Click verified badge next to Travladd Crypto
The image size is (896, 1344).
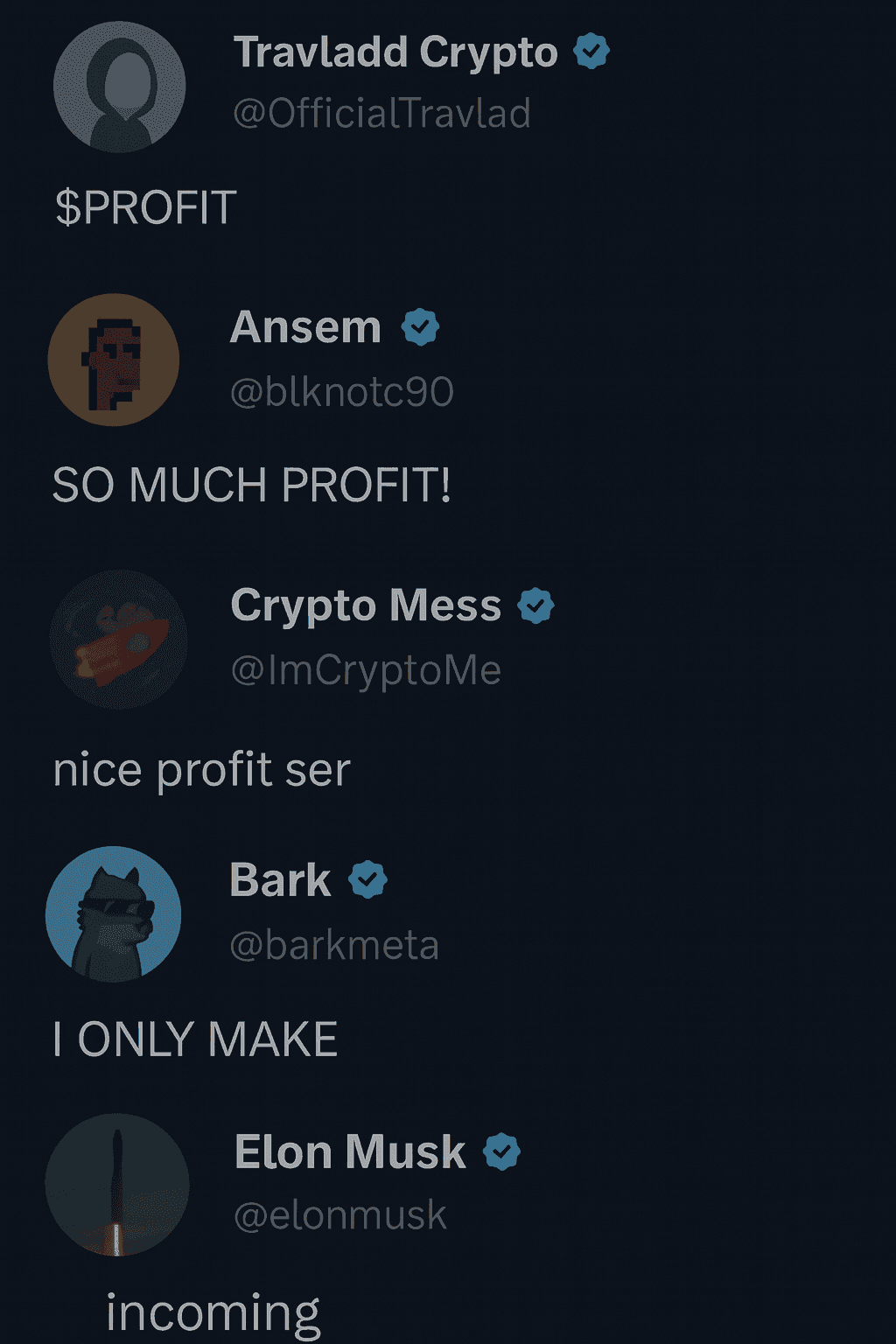click(x=591, y=51)
